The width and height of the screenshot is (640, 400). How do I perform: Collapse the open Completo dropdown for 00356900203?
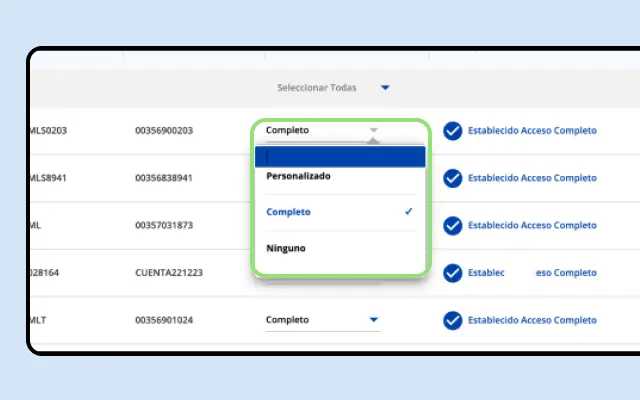coord(373,130)
